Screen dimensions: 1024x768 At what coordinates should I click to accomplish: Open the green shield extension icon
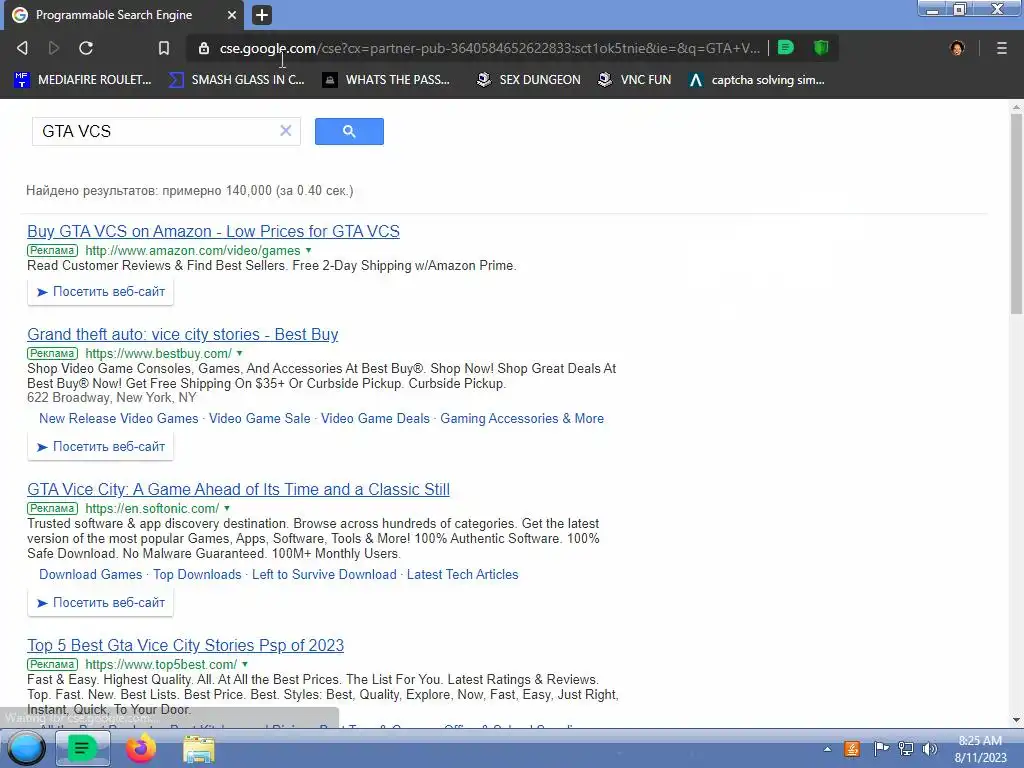821,48
